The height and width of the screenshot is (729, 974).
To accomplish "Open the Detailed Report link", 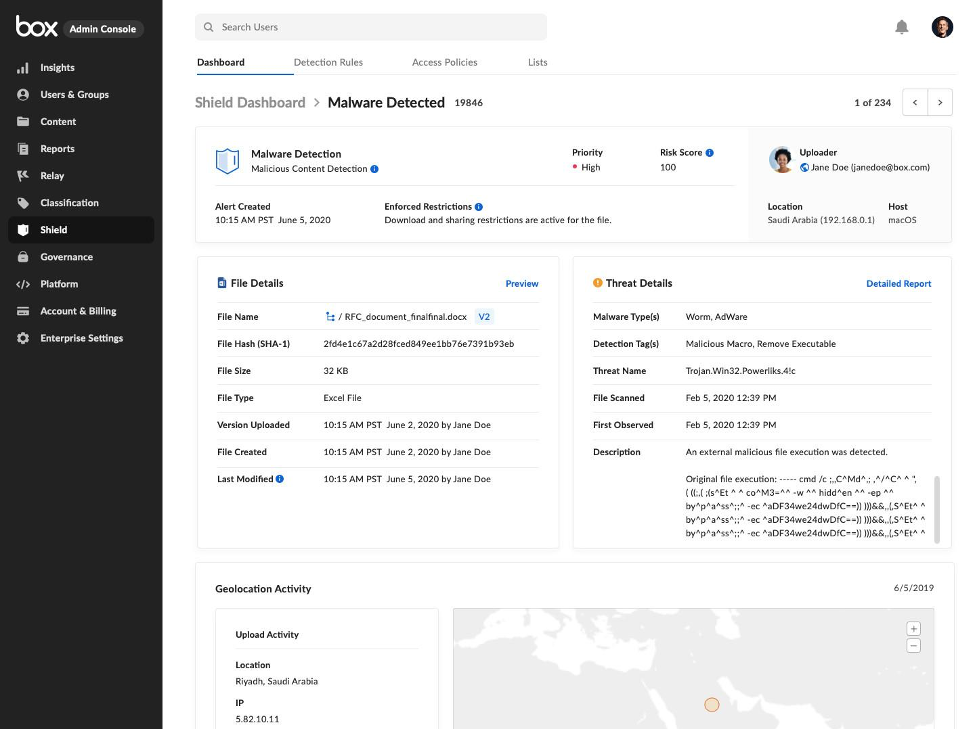I will pos(898,284).
